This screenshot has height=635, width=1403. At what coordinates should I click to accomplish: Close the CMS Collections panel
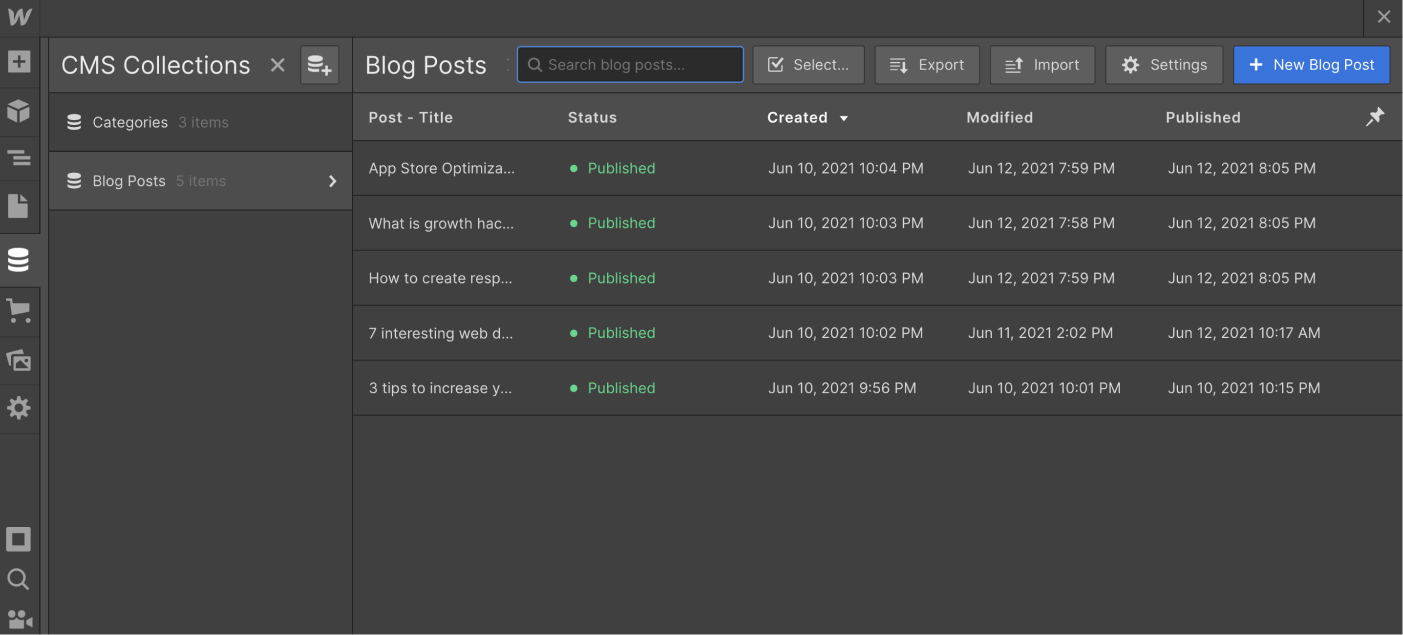(x=278, y=65)
